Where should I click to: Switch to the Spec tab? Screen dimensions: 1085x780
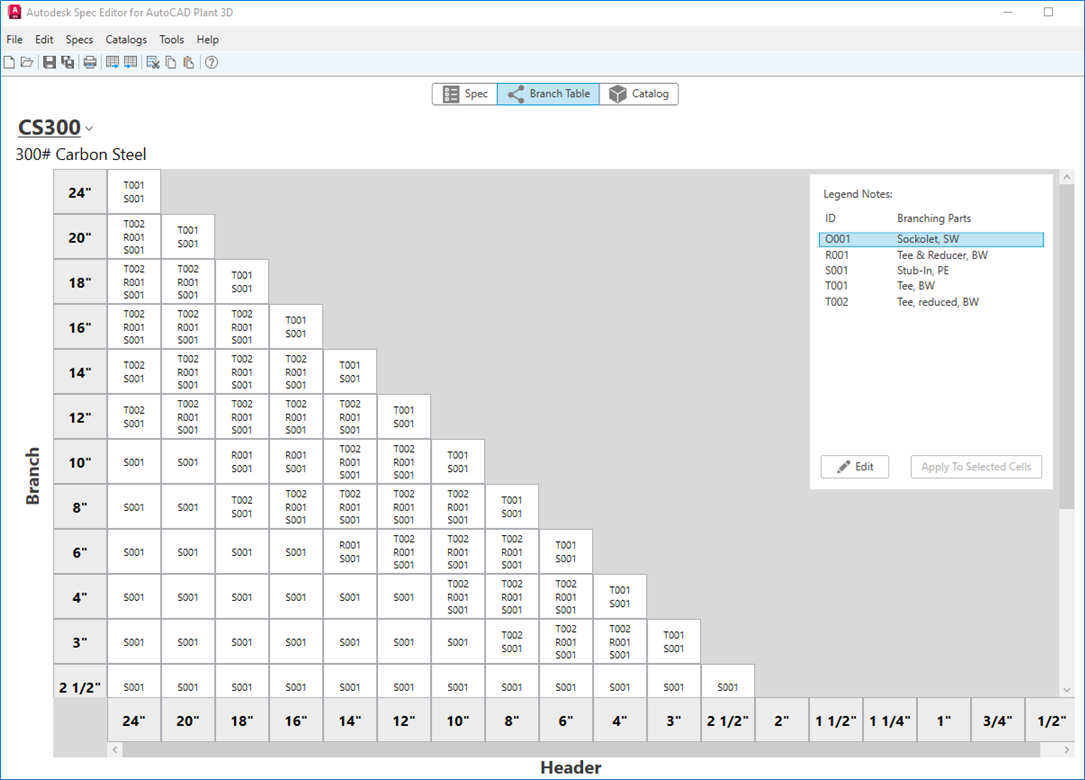tap(465, 94)
